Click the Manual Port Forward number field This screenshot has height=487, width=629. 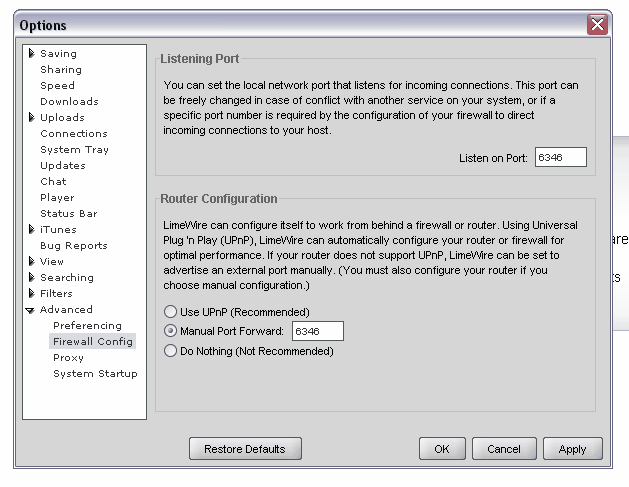[317, 331]
